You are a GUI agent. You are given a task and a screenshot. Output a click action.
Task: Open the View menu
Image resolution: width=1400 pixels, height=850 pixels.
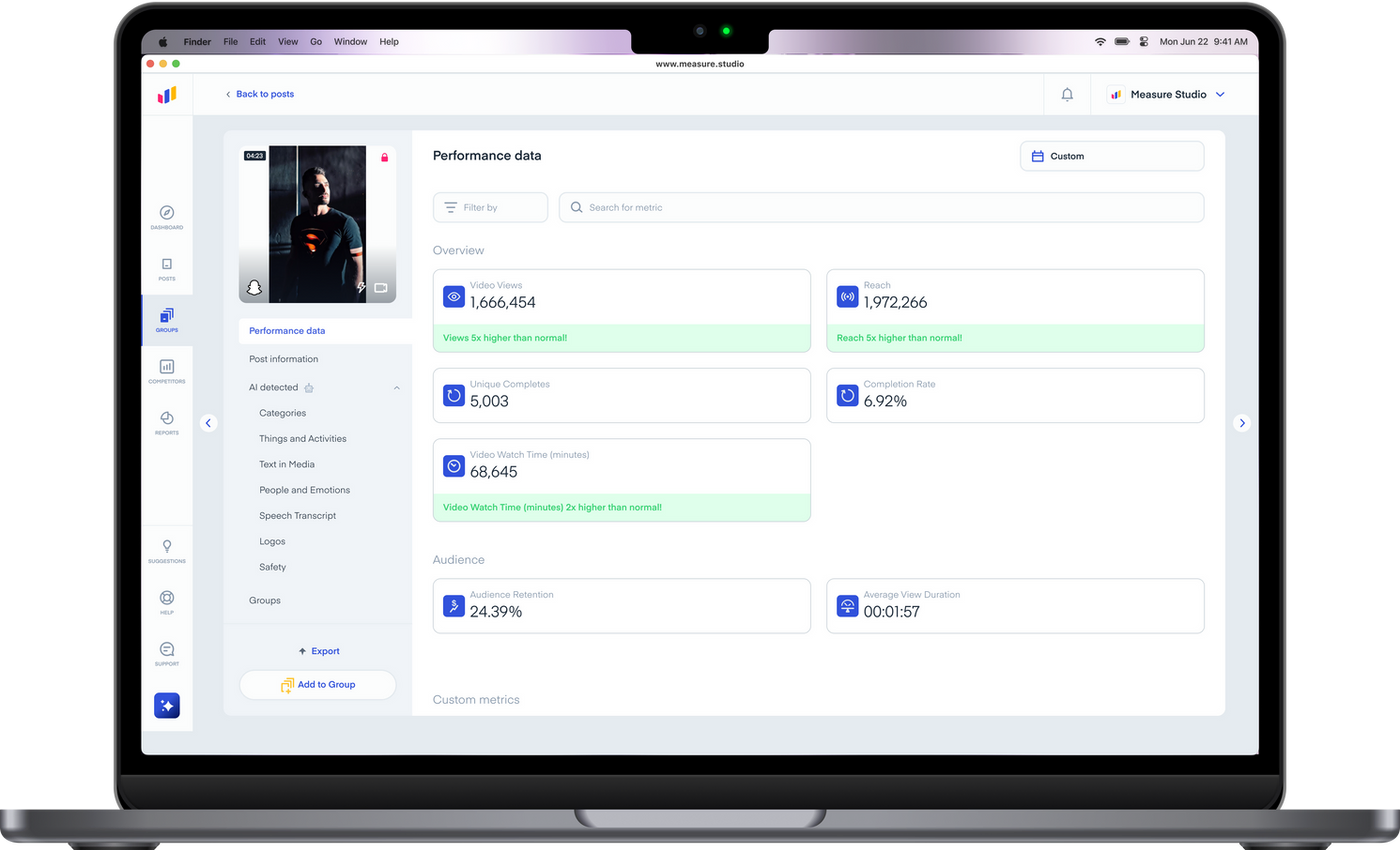pyautogui.click(x=288, y=42)
